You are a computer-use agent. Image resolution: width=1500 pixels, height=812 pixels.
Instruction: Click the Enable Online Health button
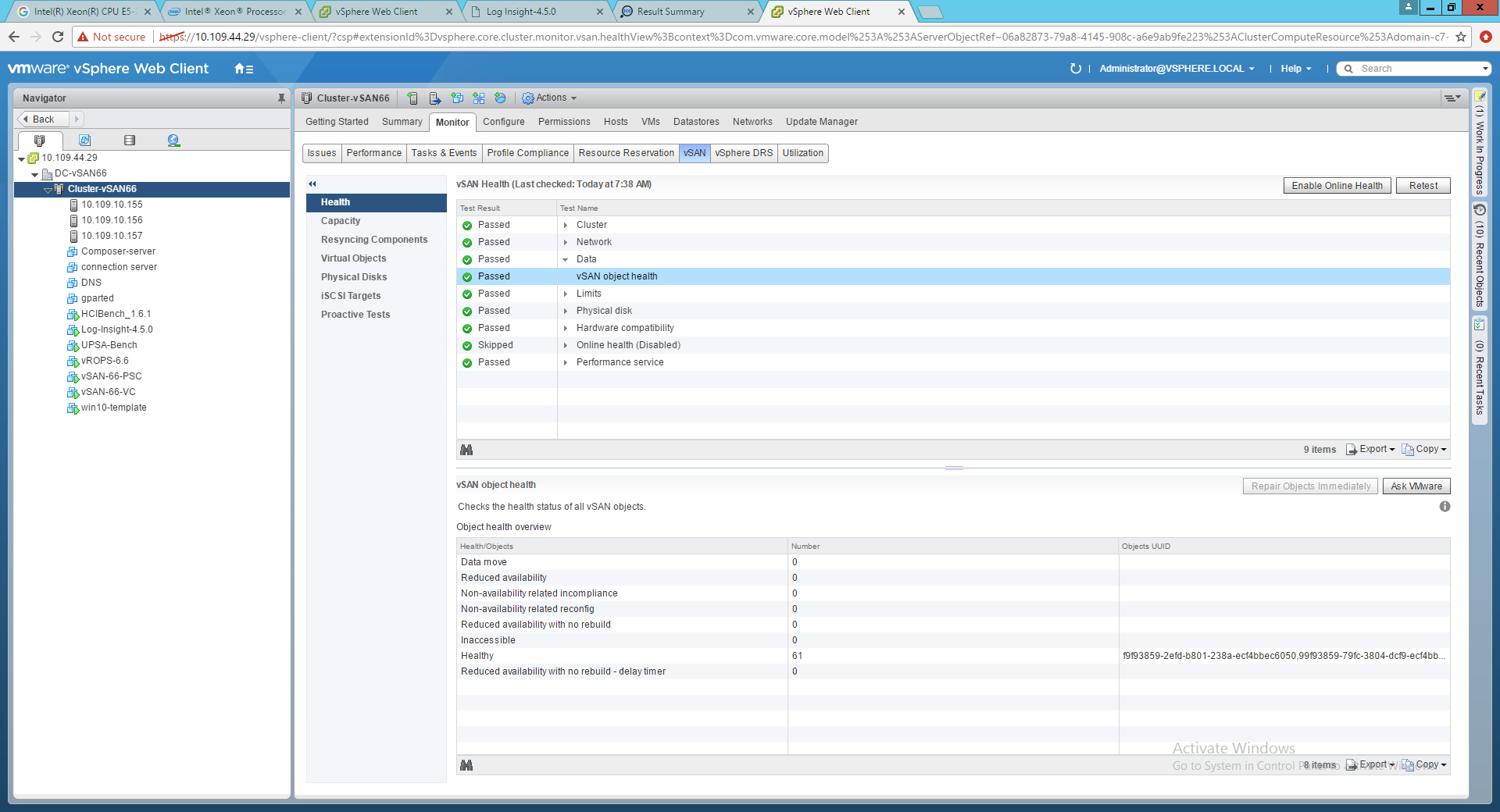[1337, 186]
